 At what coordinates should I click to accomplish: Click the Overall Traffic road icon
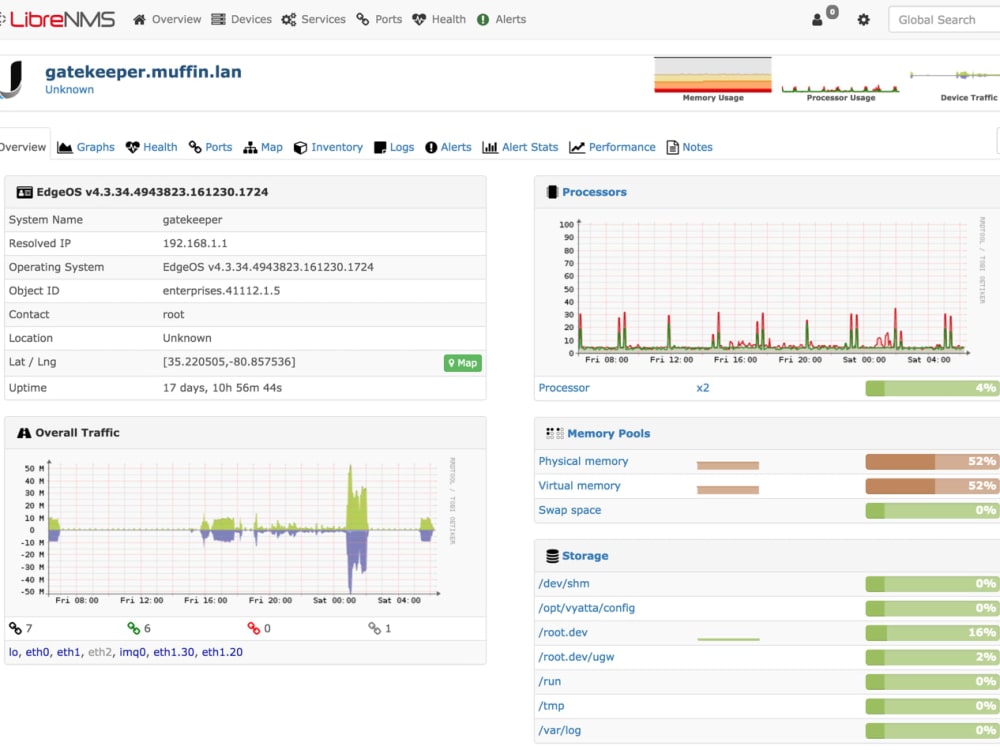[x=24, y=433]
